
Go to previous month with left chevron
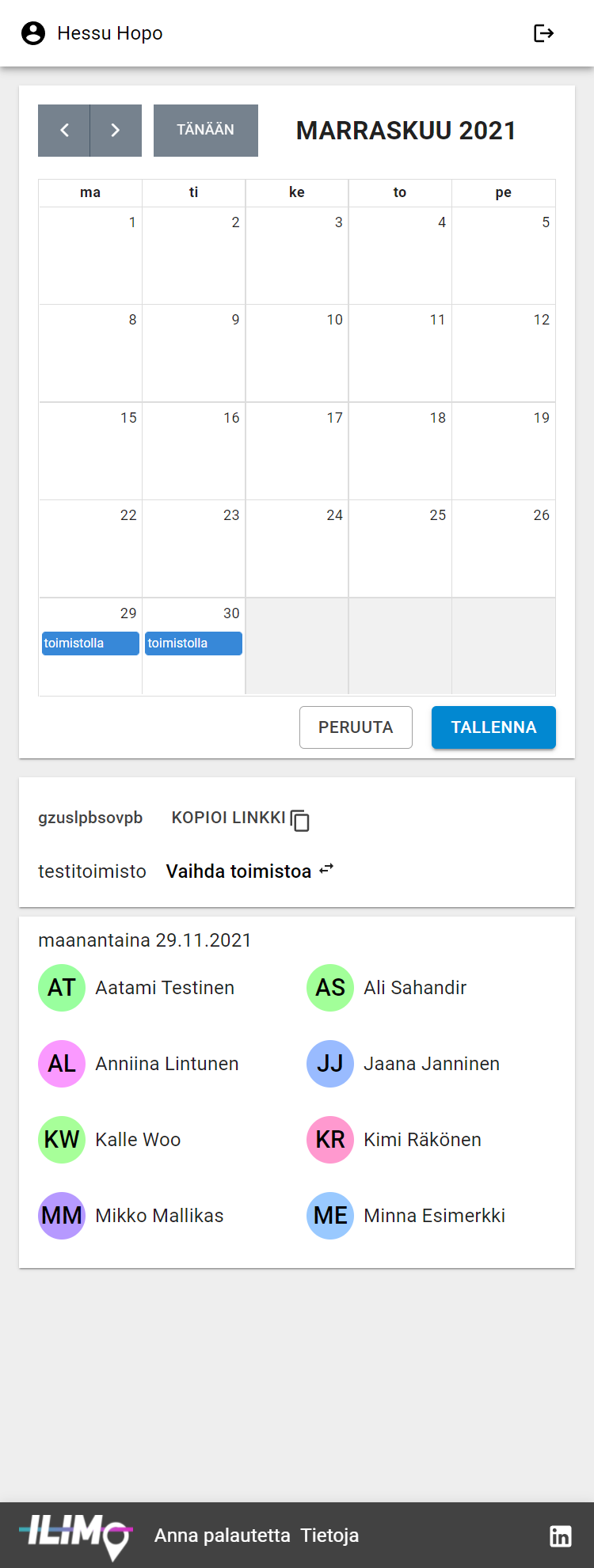click(64, 131)
